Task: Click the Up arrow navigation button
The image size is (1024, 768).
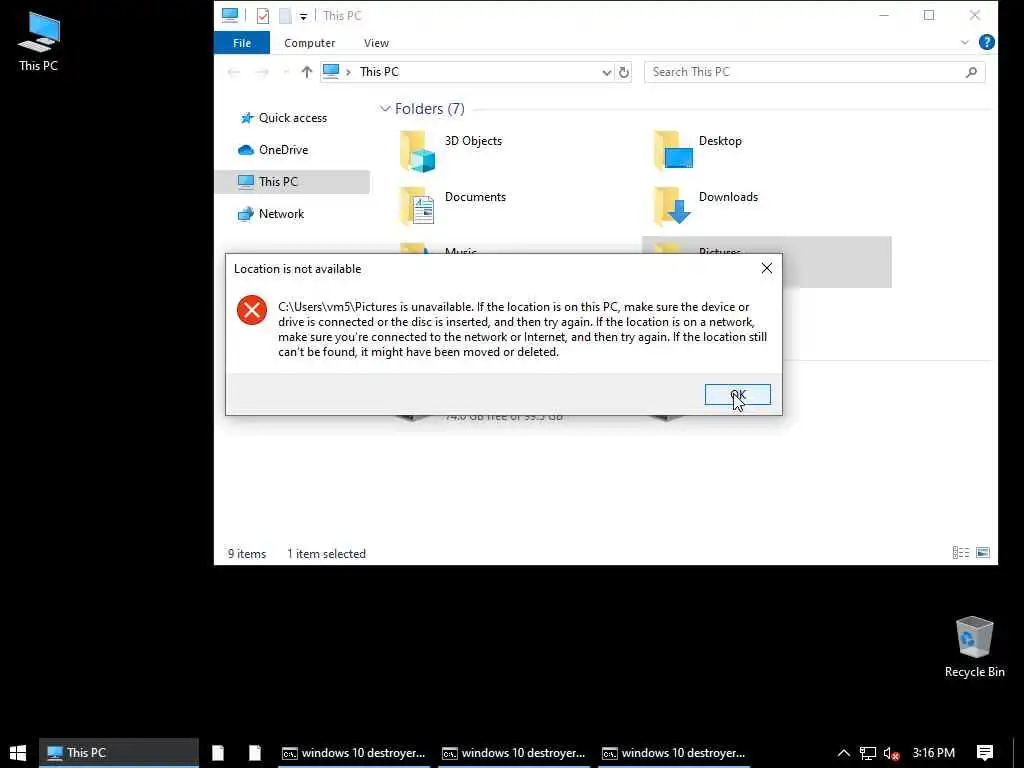Action: click(306, 72)
